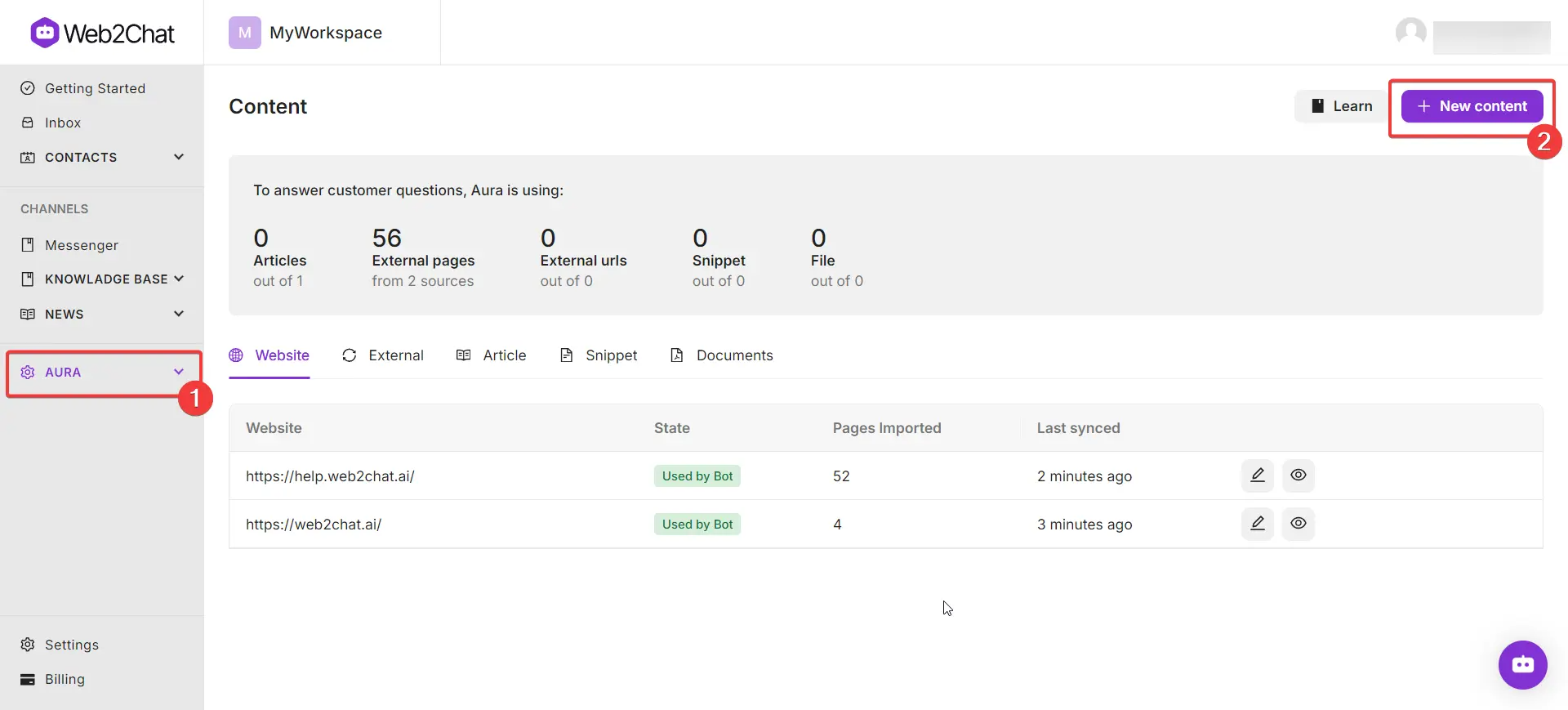
Task: Click the 52 pages imported value
Action: [x=841, y=476]
